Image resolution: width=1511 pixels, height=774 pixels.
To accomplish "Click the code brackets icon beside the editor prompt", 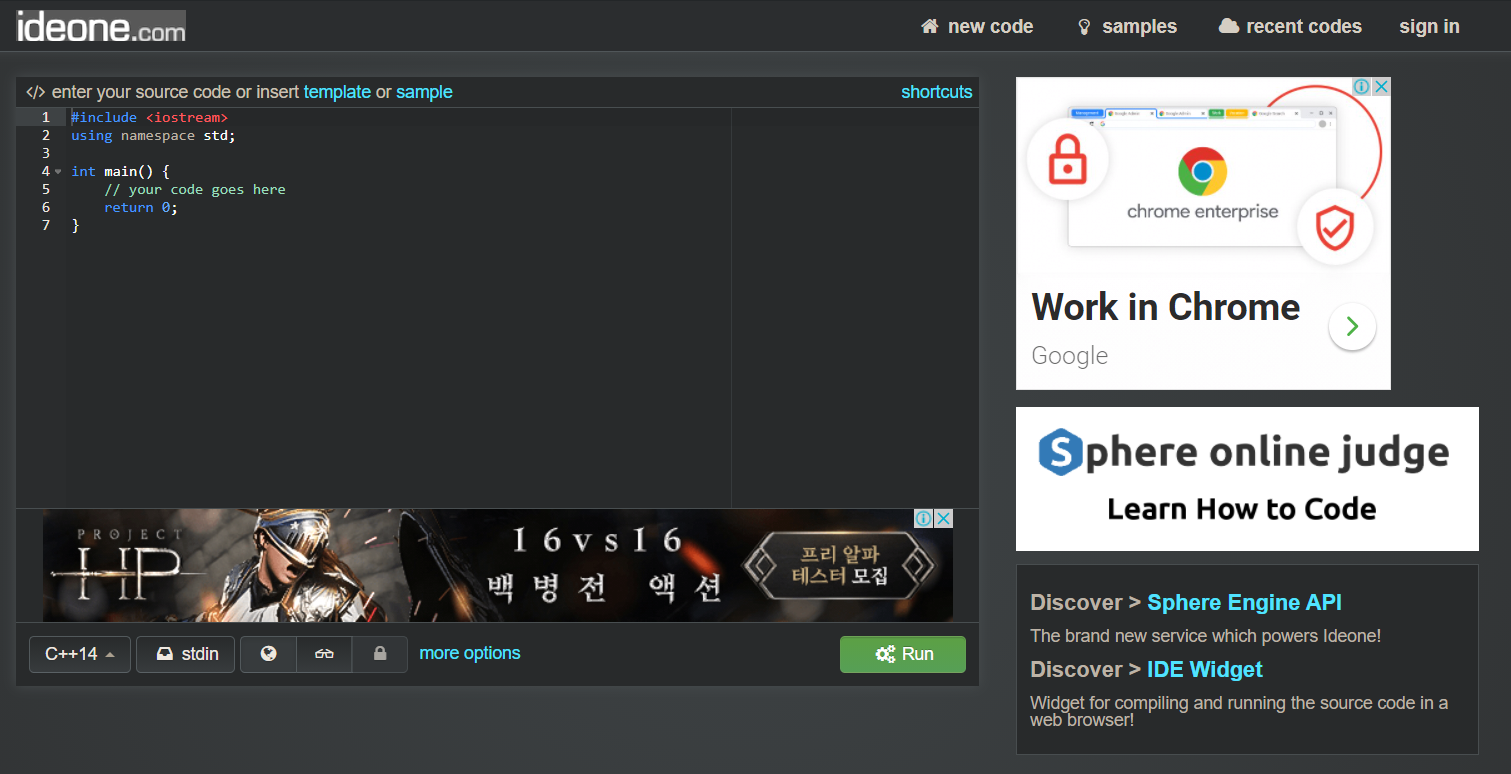I will point(35,92).
